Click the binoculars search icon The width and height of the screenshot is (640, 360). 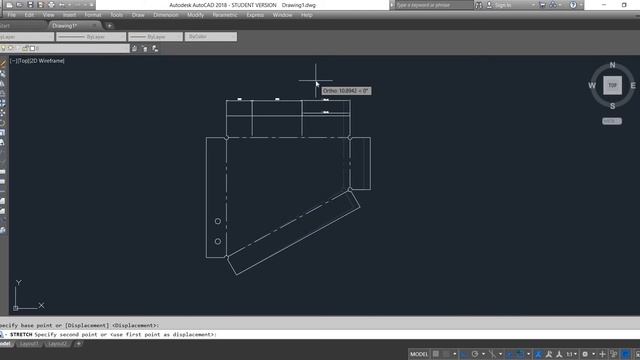tap(479, 5)
